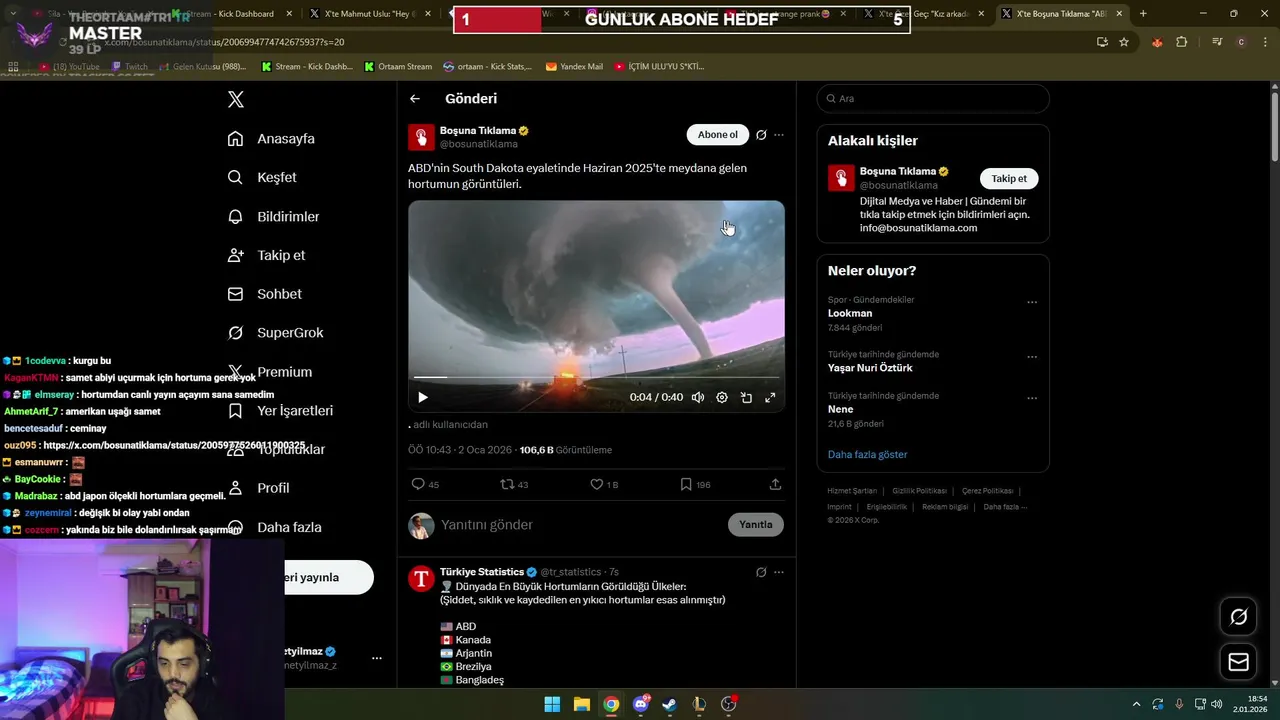The height and width of the screenshot is (720, 1280).
Task: Open video settings gear
Action: (x=722, y=397)
